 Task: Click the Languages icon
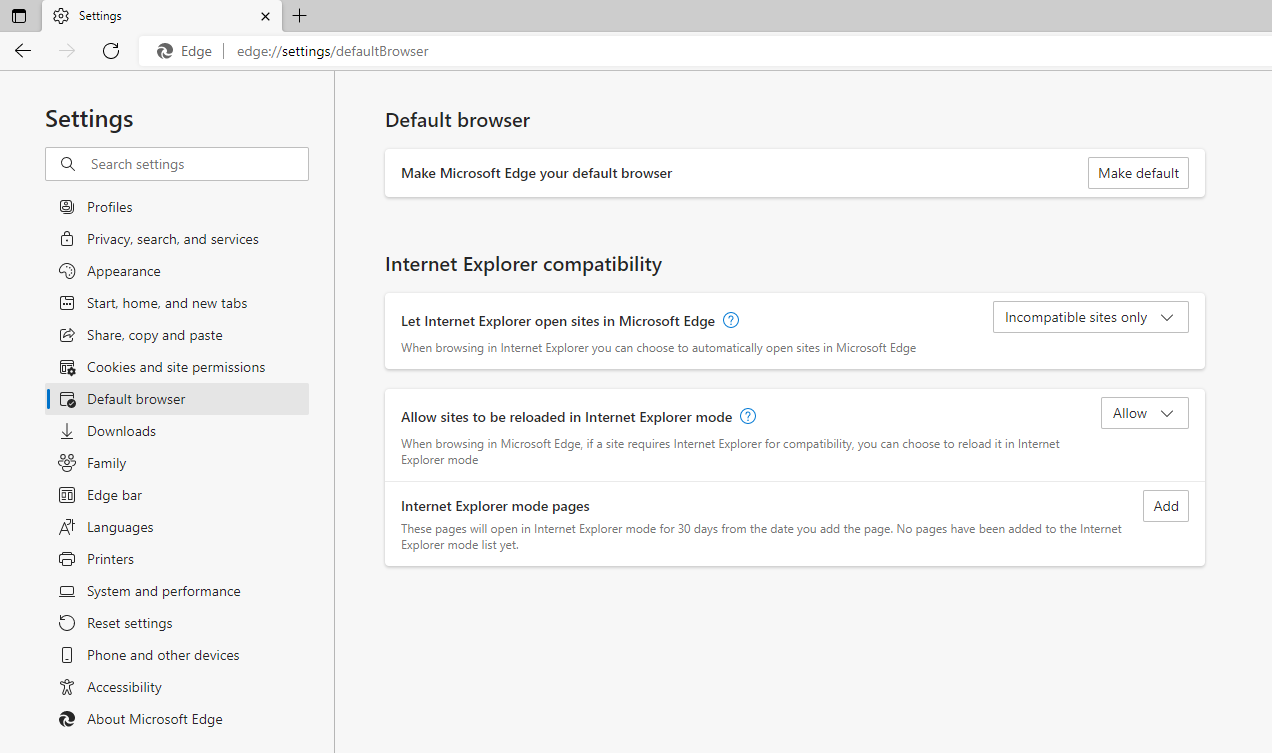pyautogui.click(x=67, y=527)
